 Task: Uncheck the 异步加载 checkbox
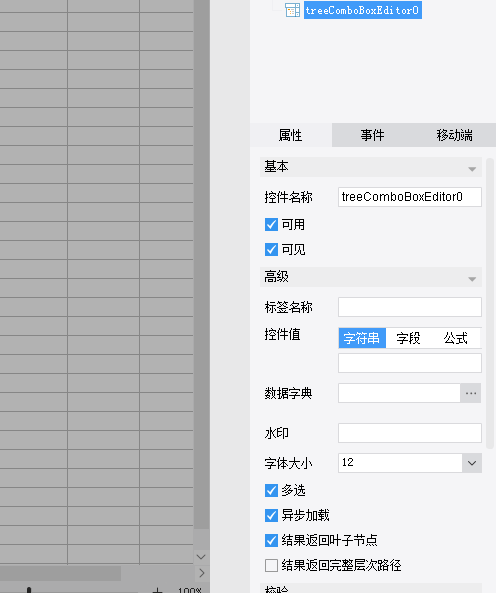click(271, 515)
